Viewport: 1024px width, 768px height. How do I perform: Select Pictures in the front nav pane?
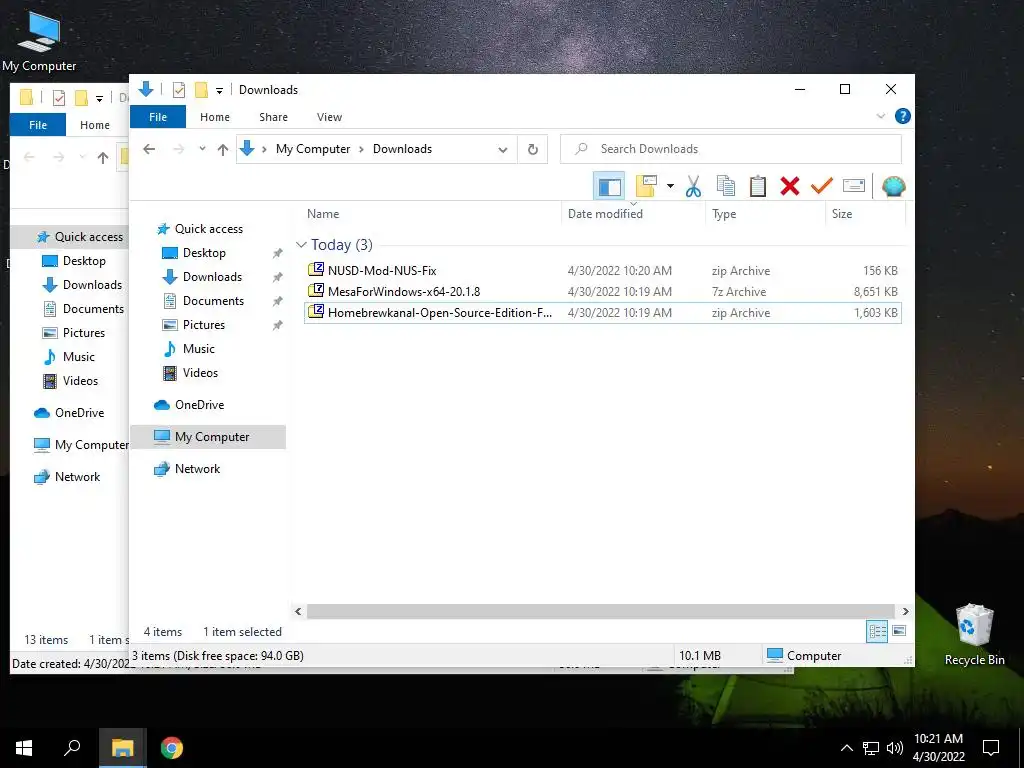click(x=203, y=325)
